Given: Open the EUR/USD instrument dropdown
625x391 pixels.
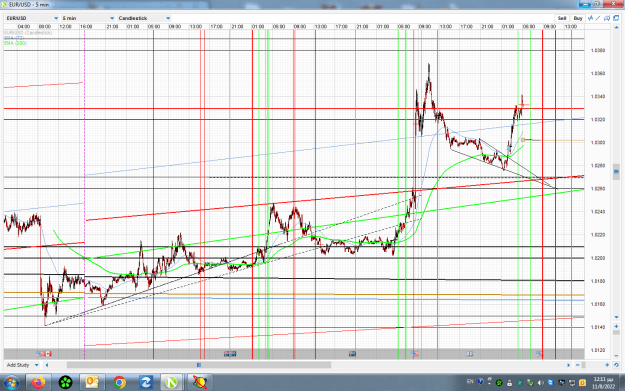Looking at the screenshot, I should [x=32, y=18].
